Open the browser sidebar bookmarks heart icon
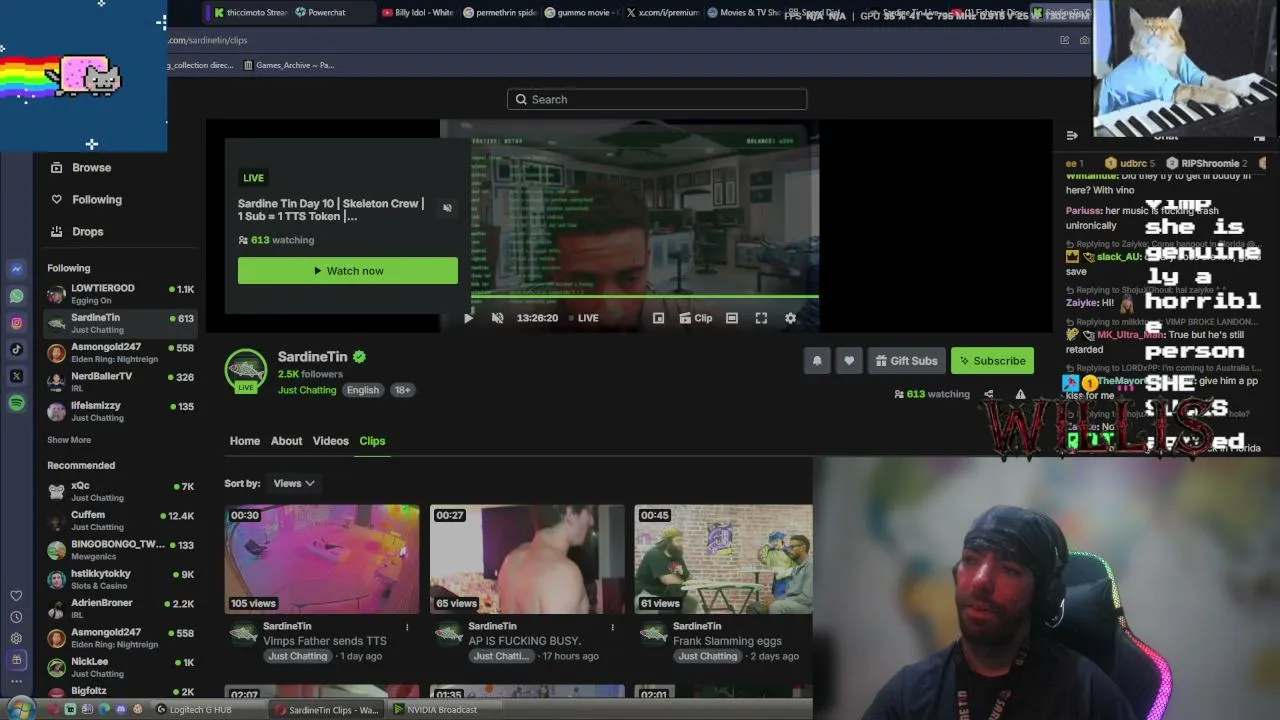This screenshot has height=720, width=1280. pos(16,596)
